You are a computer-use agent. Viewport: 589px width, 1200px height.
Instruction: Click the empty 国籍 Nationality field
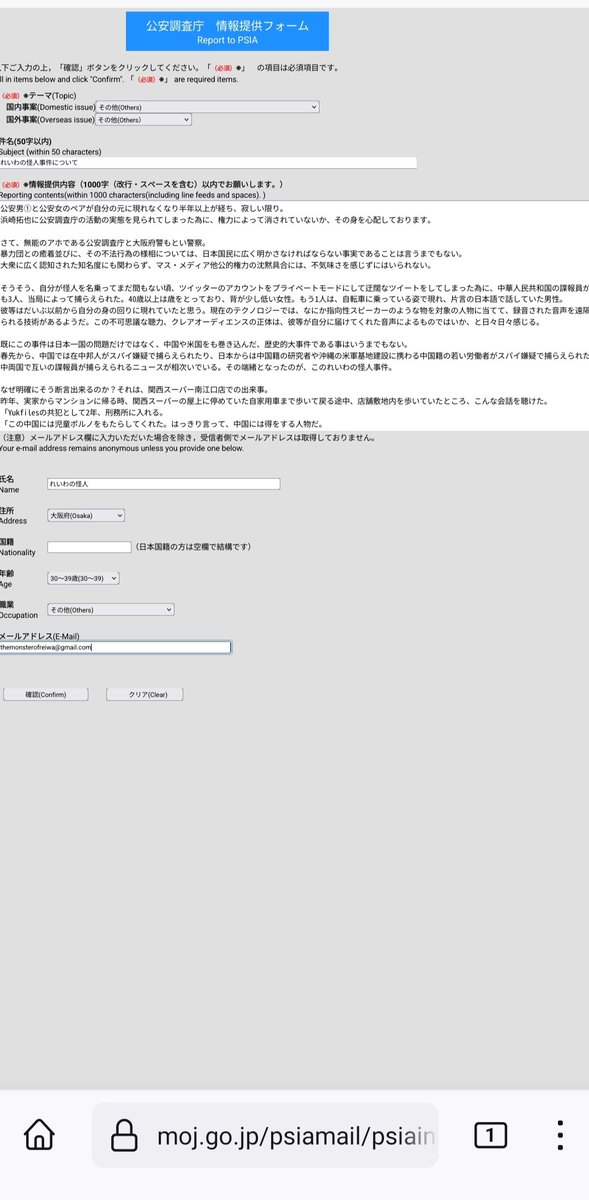tap(89, 547)
